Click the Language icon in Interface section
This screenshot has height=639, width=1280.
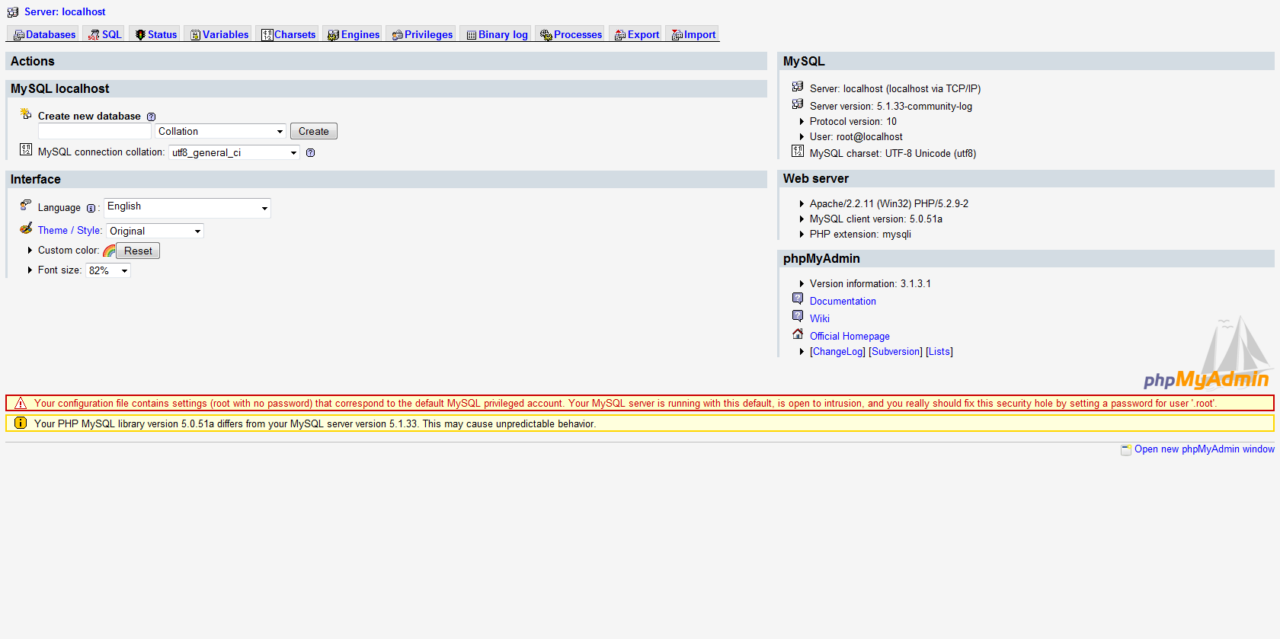pyautogui.click(x=26, y=205)
